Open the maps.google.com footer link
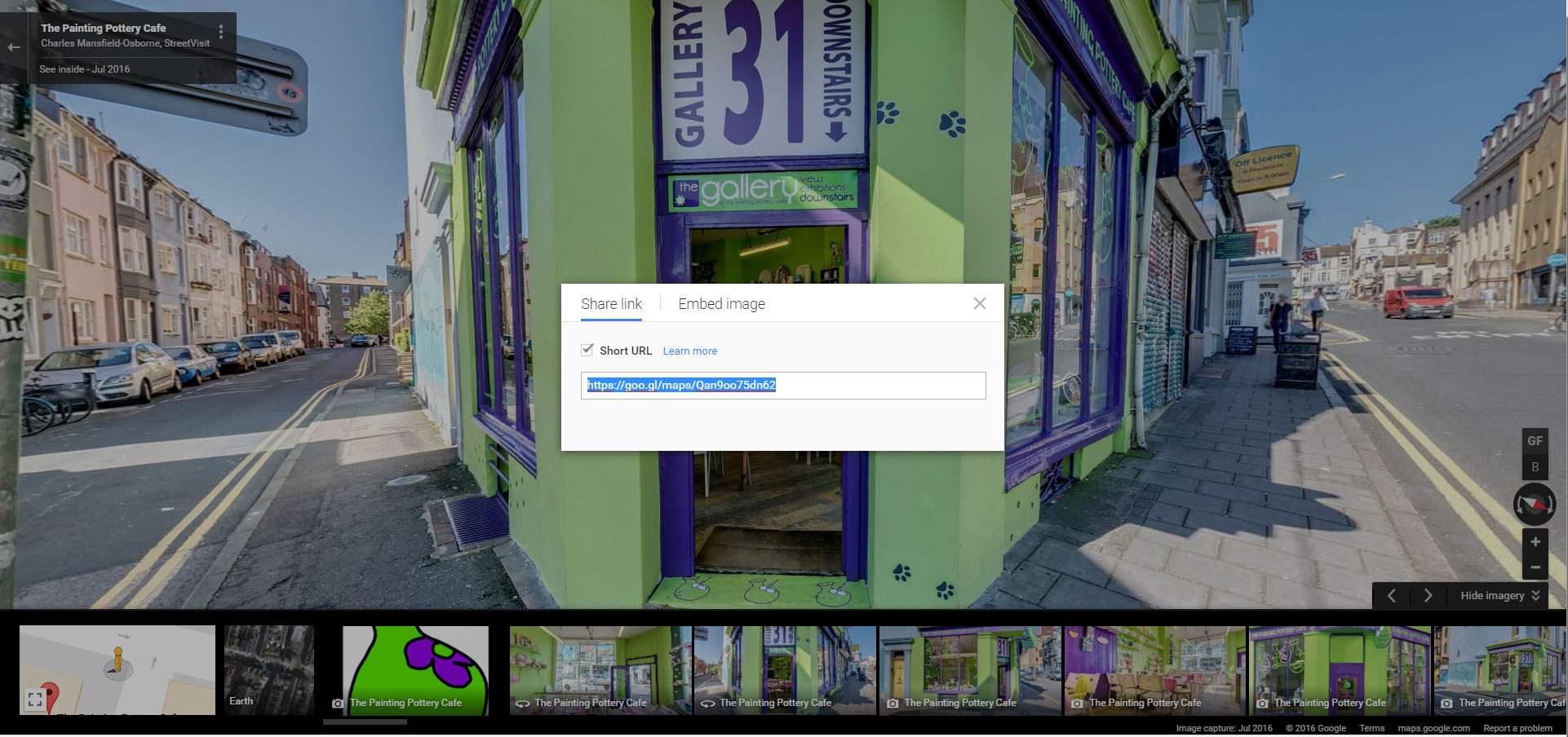Screen dimensions: 1568x737 1433,728
